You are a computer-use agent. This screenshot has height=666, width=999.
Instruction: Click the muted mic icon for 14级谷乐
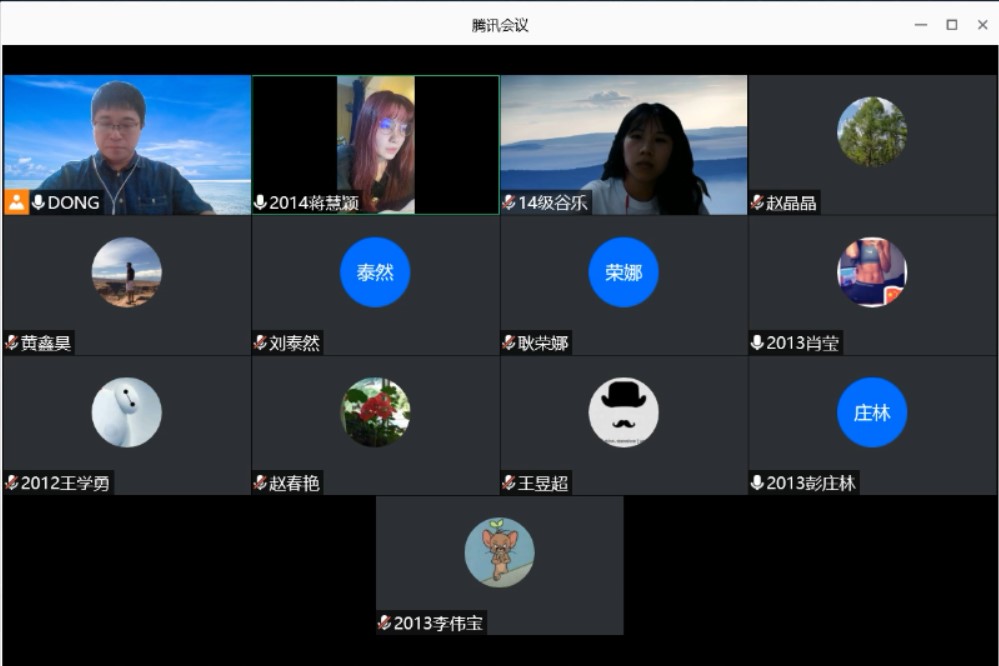509,203
